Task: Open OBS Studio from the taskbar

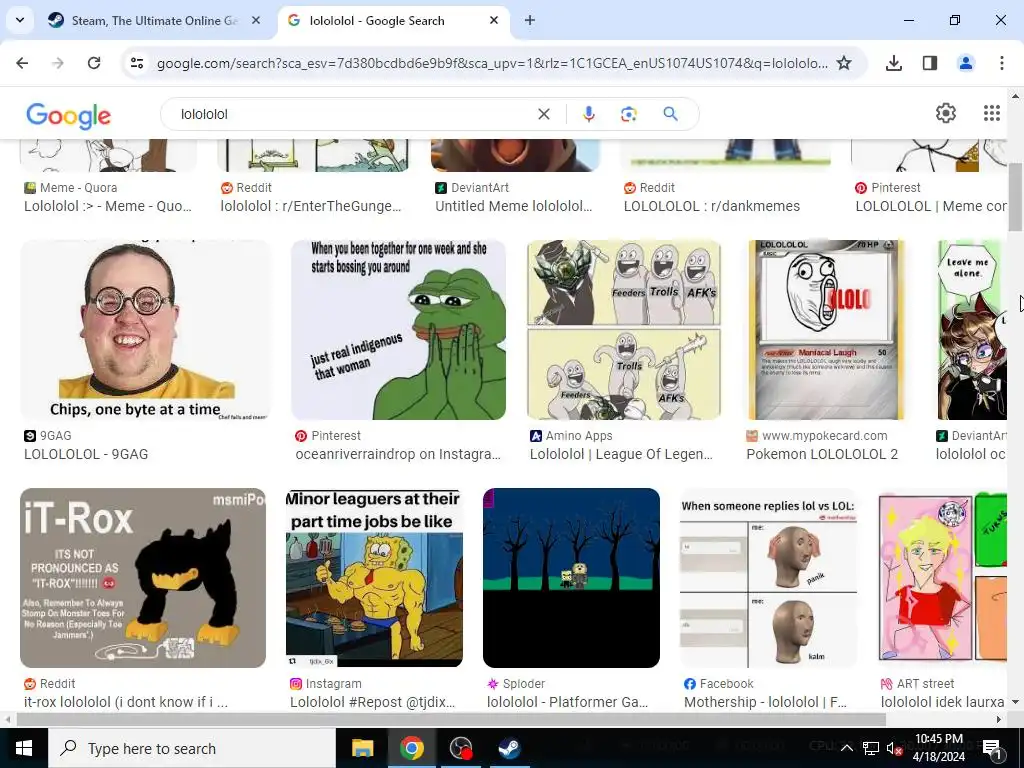Action: click(x=461, y=748)
